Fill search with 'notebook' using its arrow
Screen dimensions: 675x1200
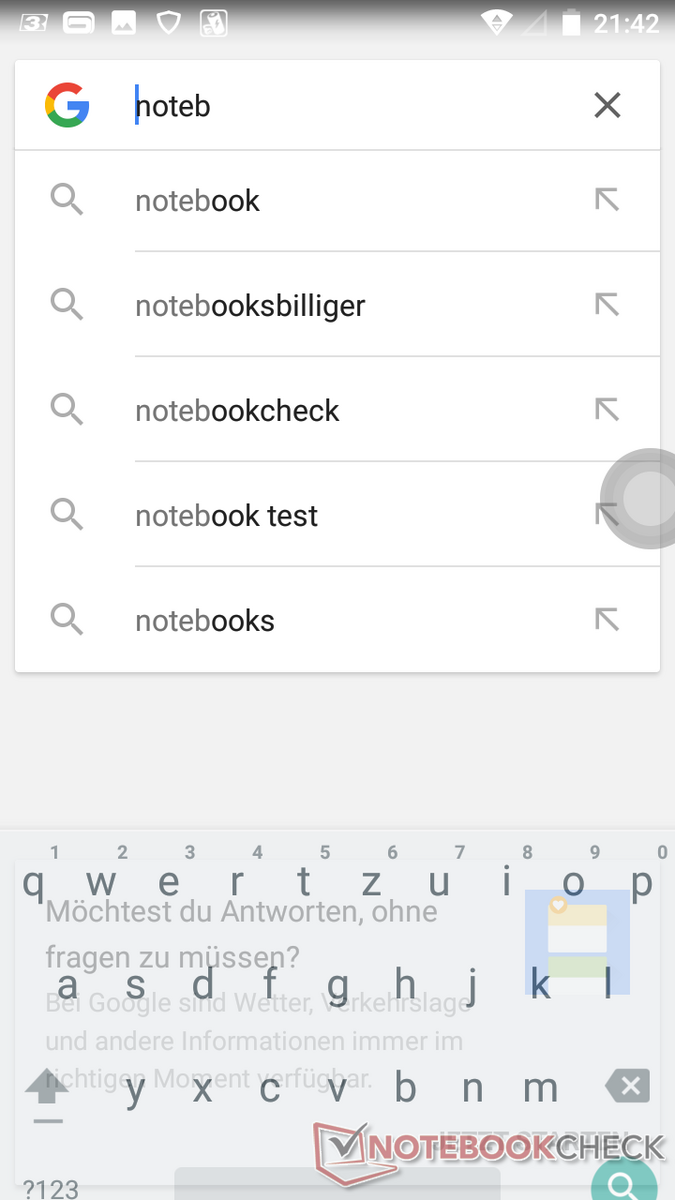coord(607,200)
